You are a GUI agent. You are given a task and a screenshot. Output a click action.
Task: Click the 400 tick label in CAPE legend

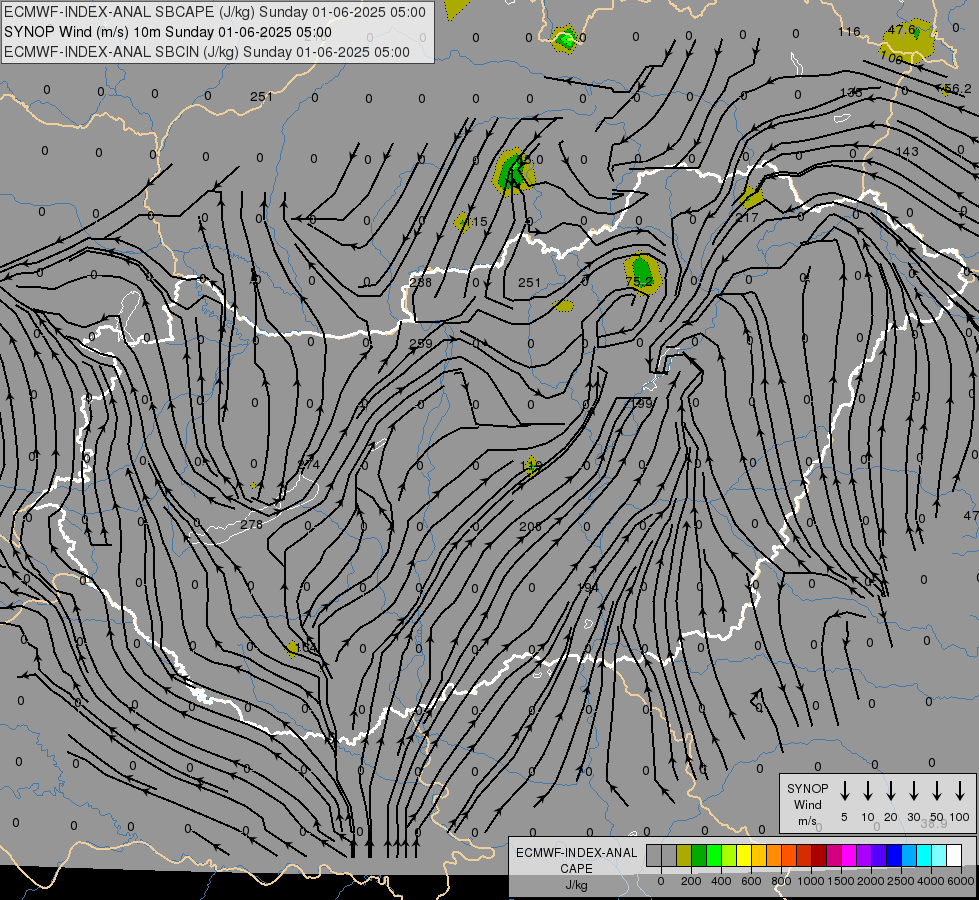(x=721, y=881)
